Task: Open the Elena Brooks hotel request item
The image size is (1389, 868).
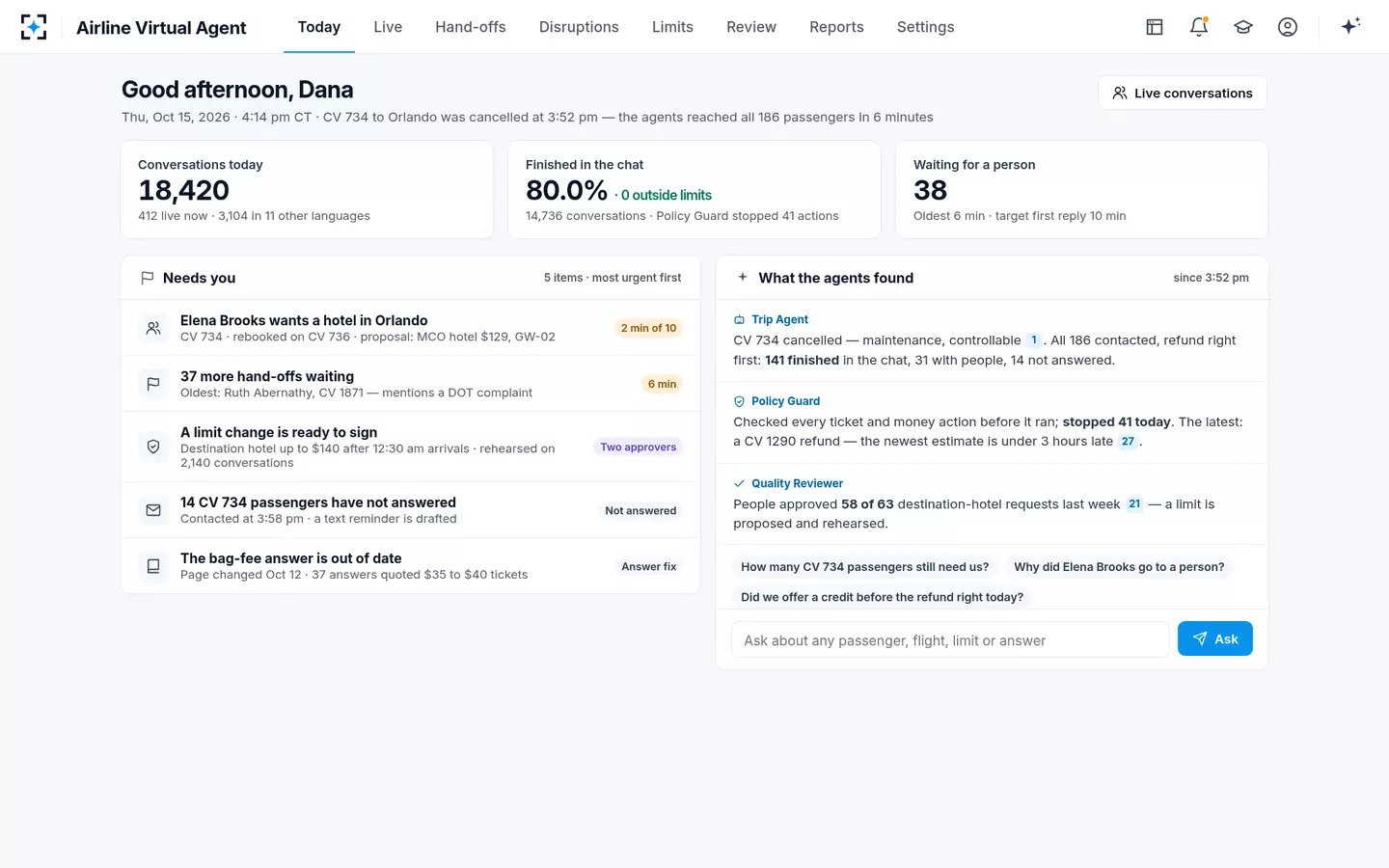Action: click(411, 328)
